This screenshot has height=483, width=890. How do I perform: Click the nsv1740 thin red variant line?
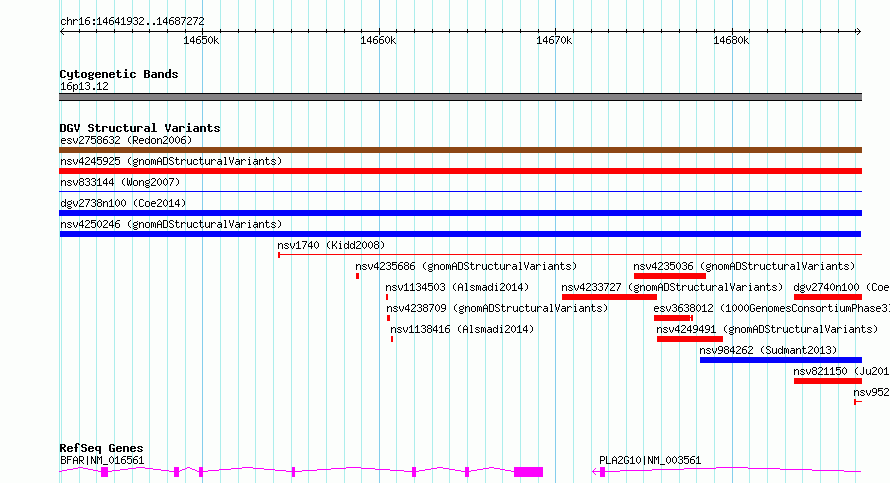click(570, 255)
